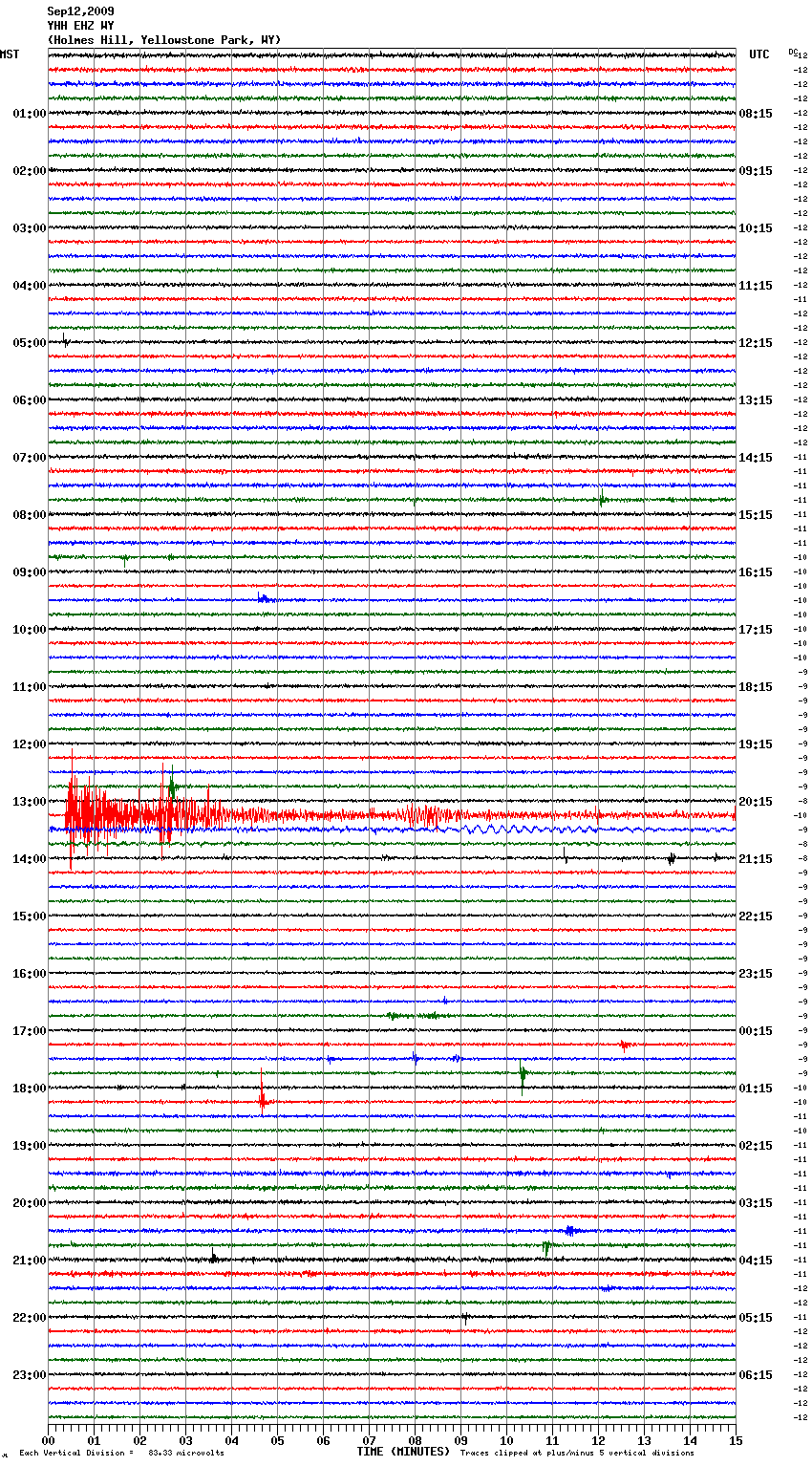Pick the 16:00 MST time label

[x=29, y=974]
